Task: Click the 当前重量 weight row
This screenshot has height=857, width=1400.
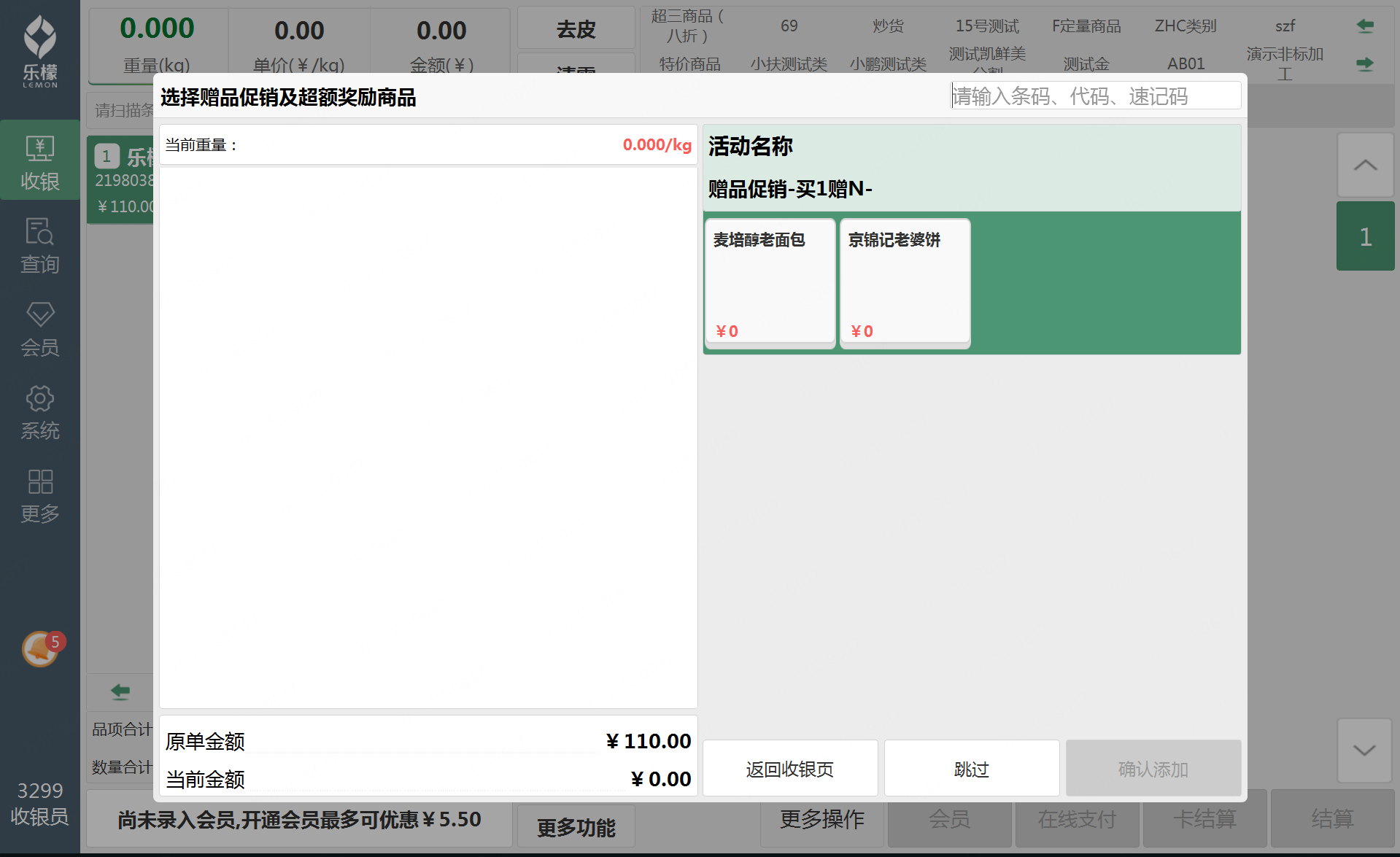Action: pyautogui.click(x=428, y=144)
